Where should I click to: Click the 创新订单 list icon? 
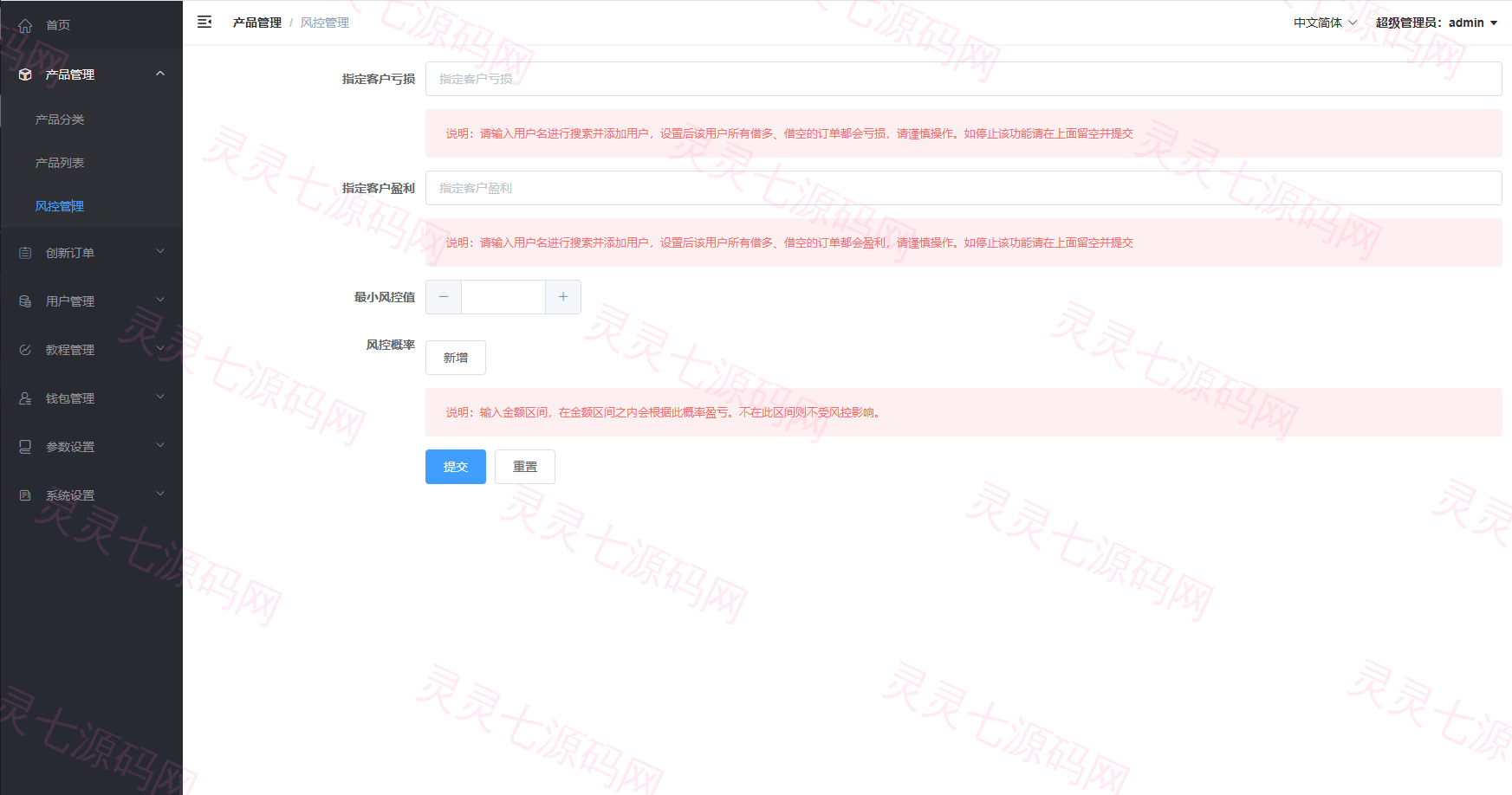25,253
